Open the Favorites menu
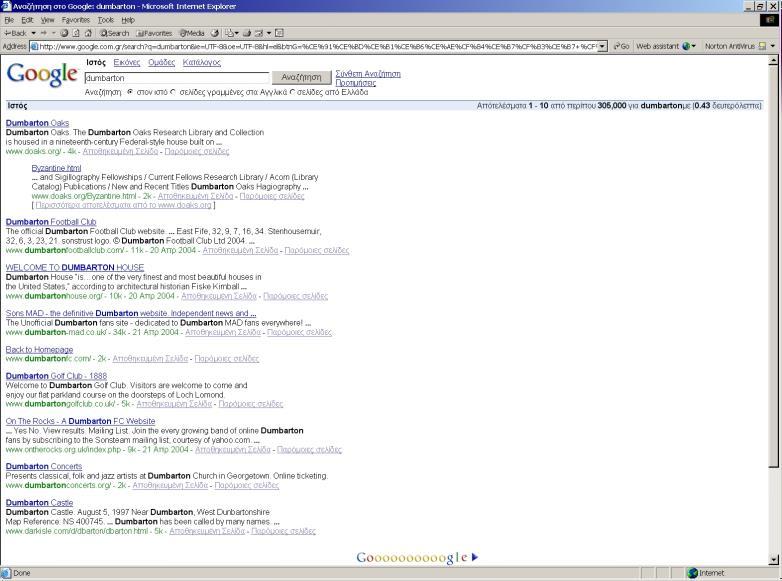 (76, 20)
